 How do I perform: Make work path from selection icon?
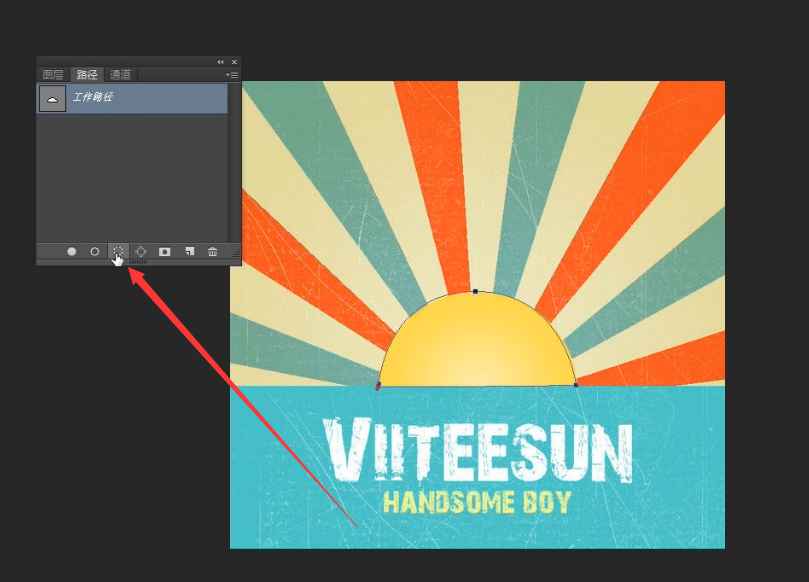pyautogui.click(x=140, y=251)
